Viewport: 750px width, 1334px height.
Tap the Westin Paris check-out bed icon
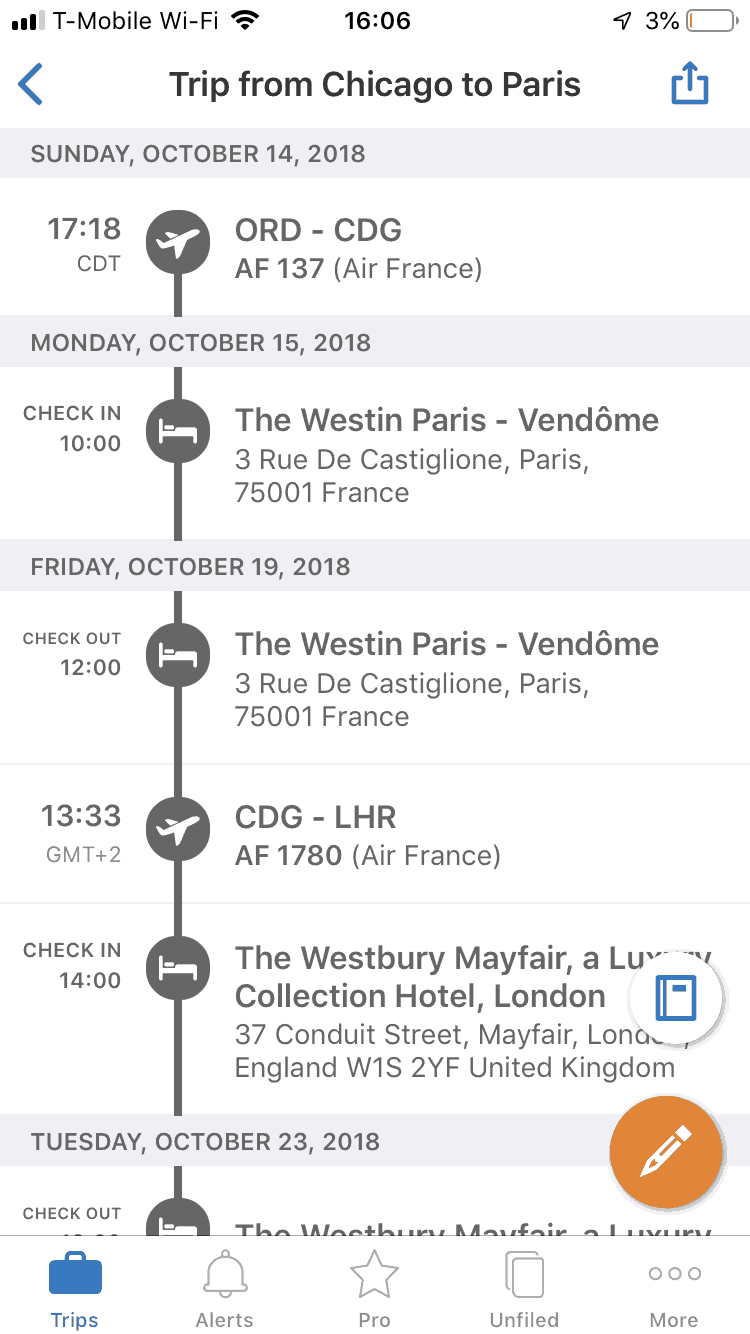[x=178, y=655]
